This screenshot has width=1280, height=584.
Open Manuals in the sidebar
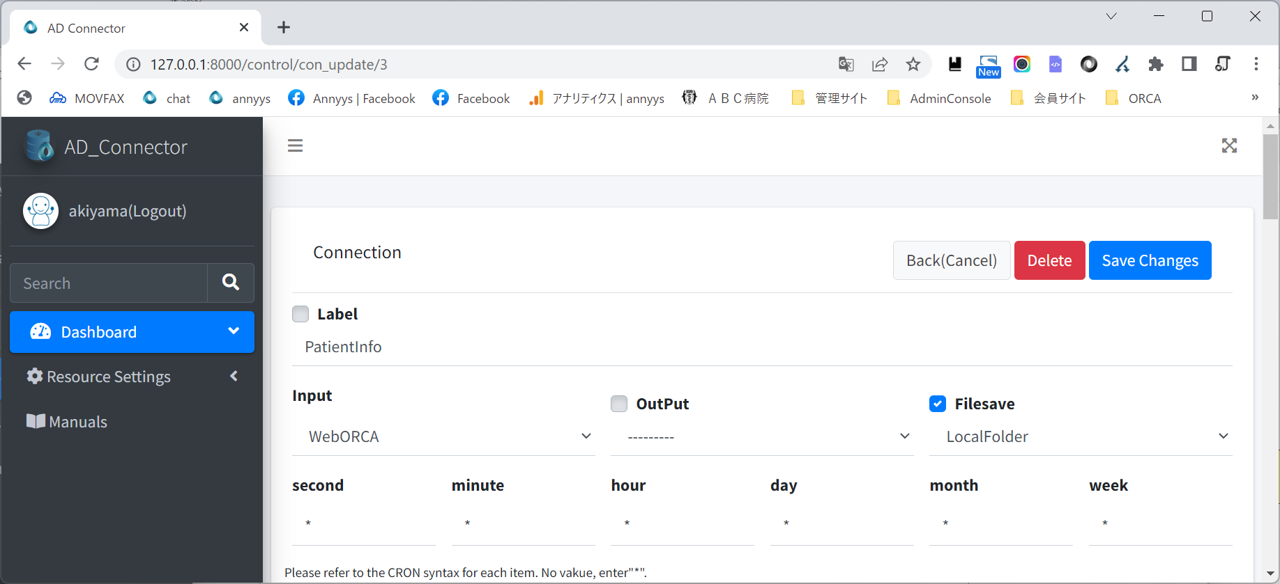[x=78, y=422]
